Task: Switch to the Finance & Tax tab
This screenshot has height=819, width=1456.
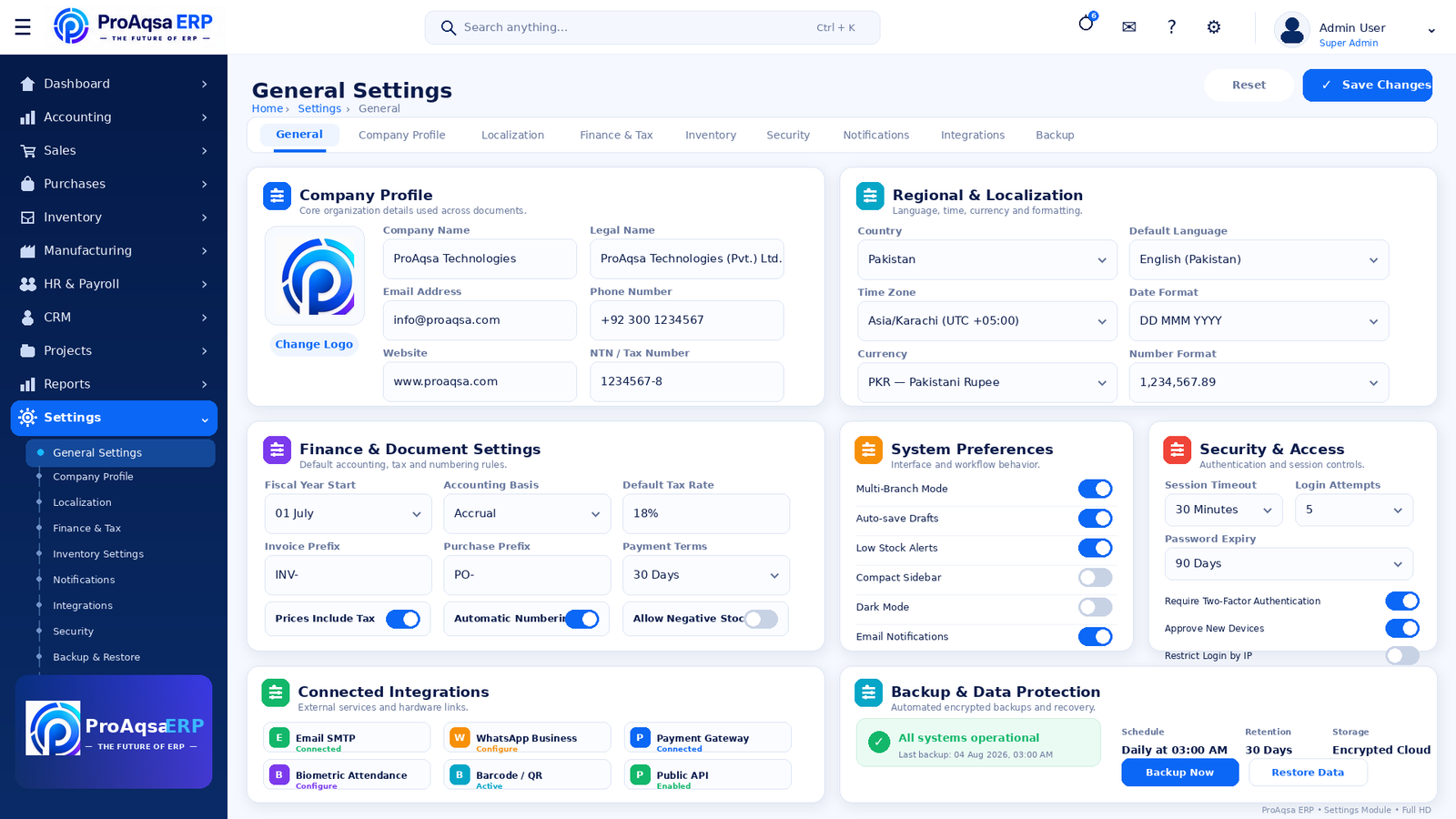Action: (616, 136)
